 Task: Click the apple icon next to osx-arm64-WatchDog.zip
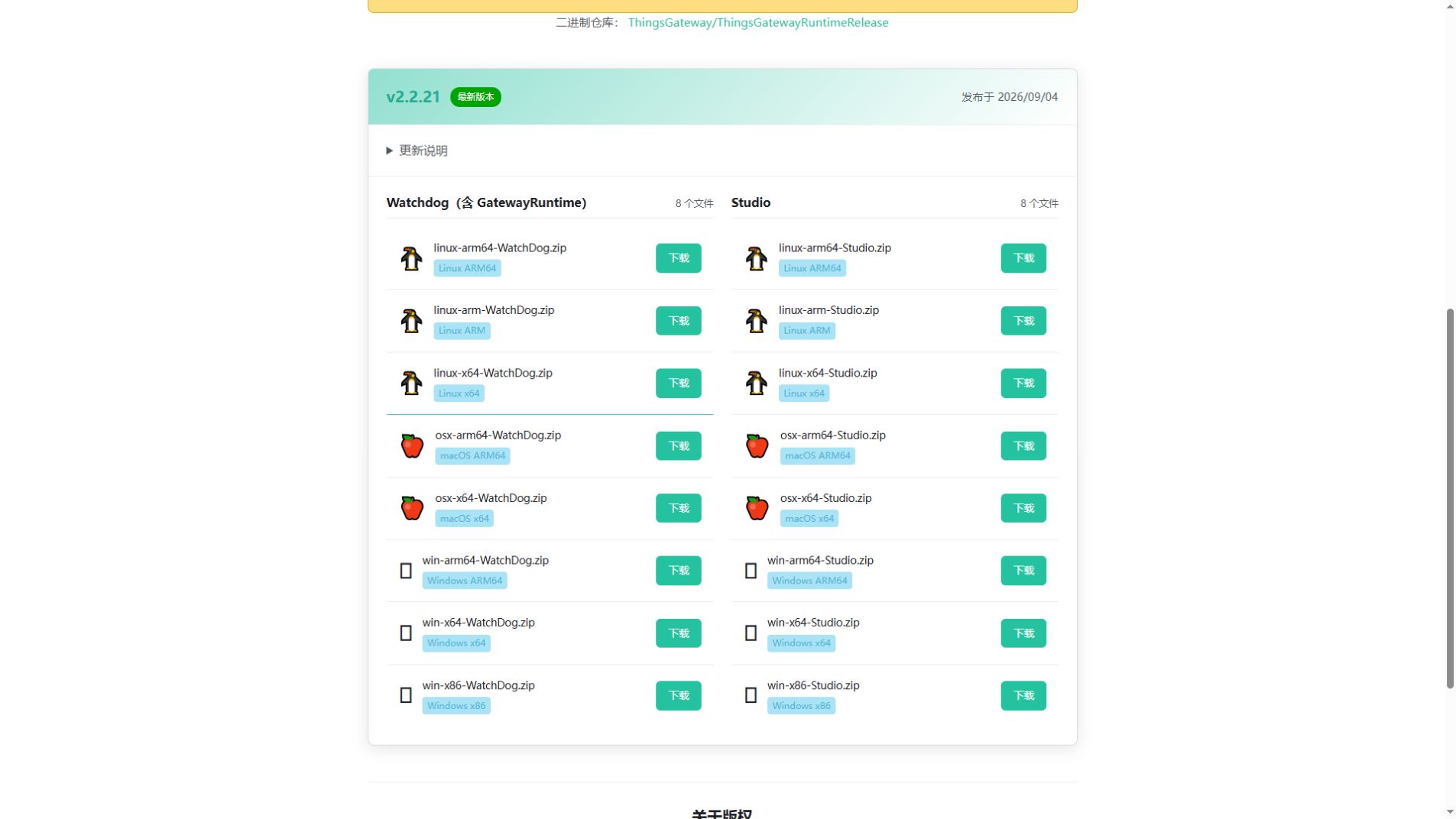412,445
